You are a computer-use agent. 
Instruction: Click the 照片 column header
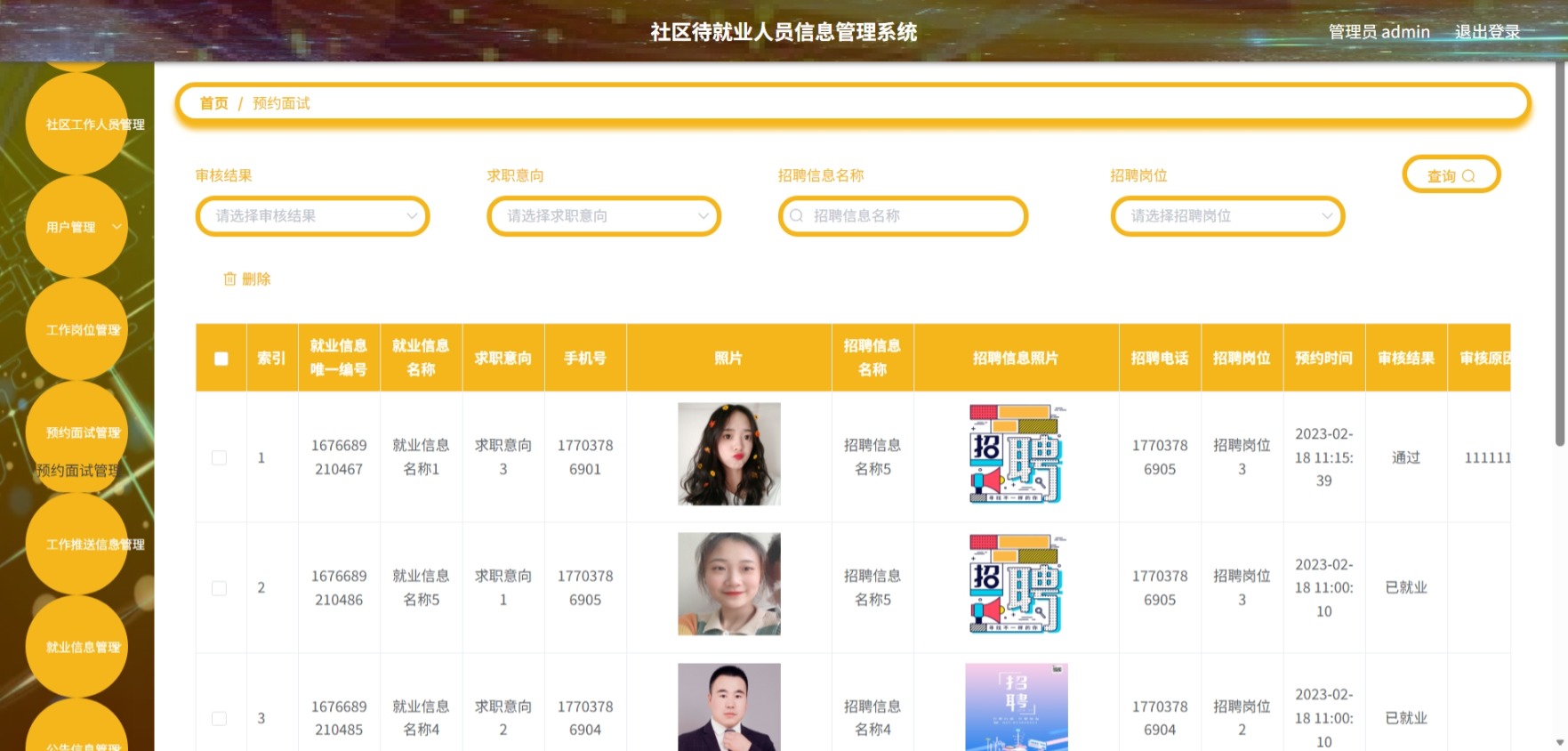coord(729,358)
